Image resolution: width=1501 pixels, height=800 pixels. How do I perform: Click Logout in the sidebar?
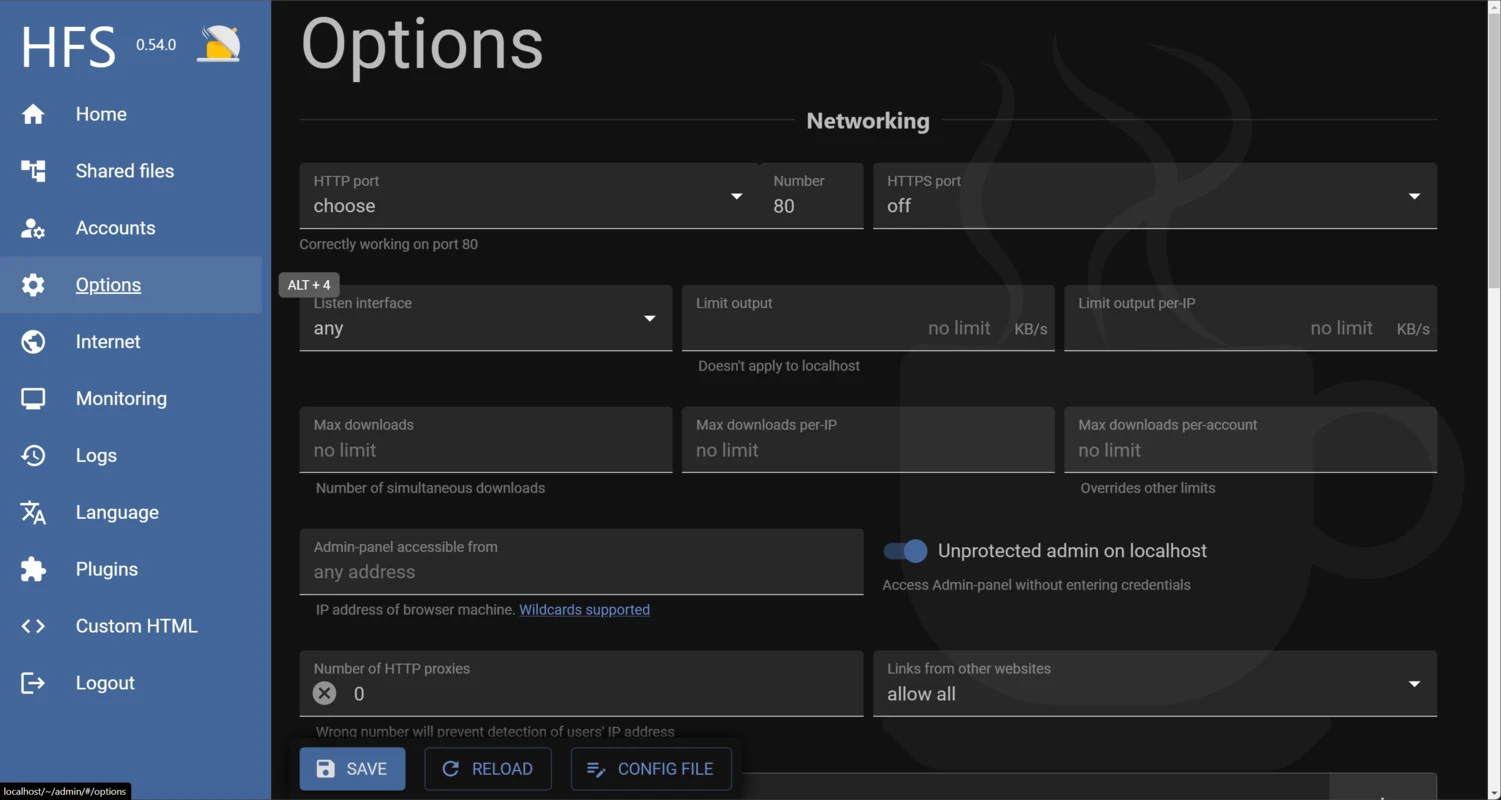coord(105,683)
